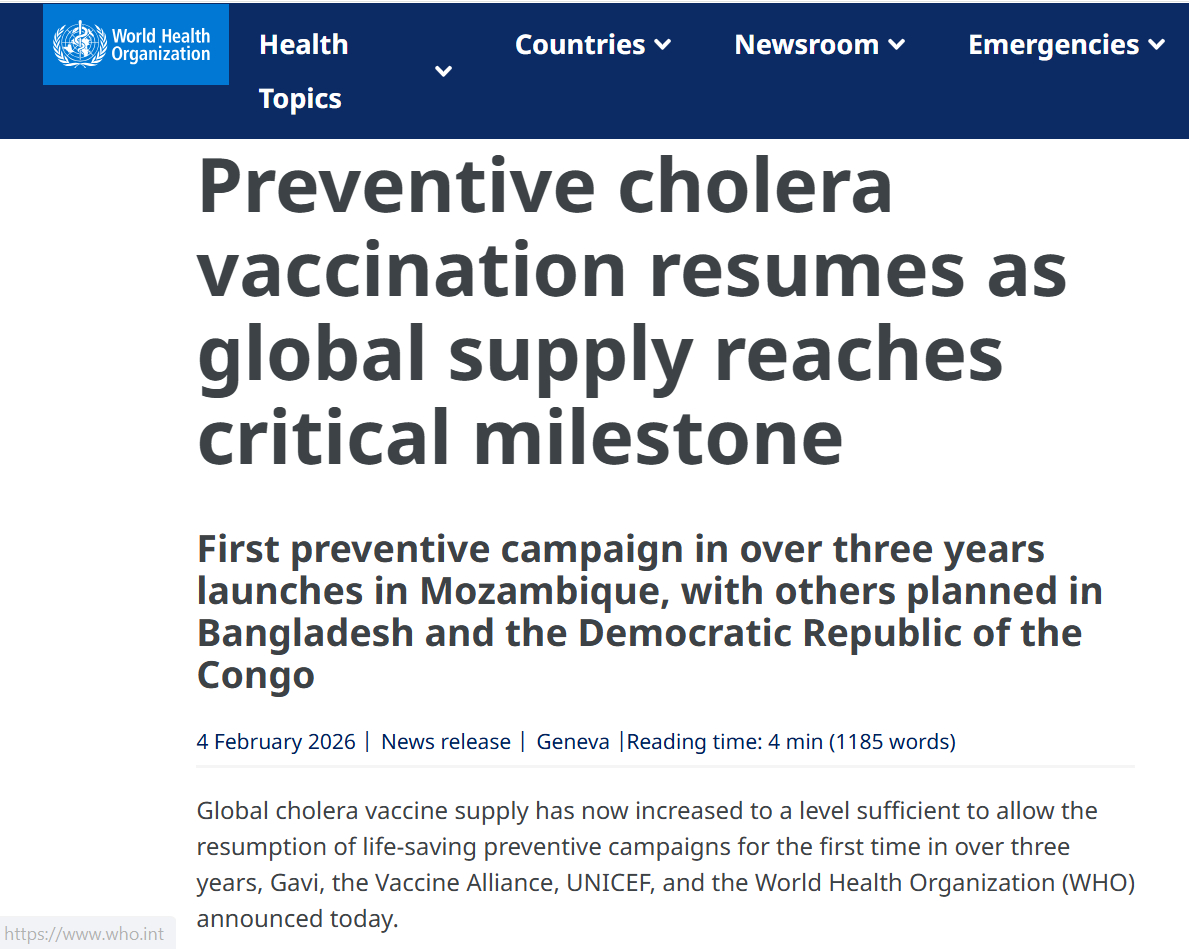Click the "Geneva" location label
The image size is (1189, 949).
click(x=573, y=742)
